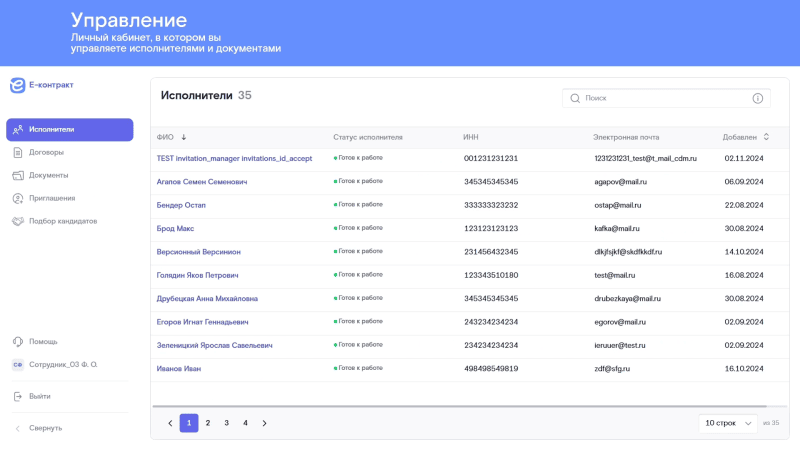Screen dimensions: 800x450
Task: Click the Подбор кандидатов handshake icon
Action: click(x=18, y=221)
